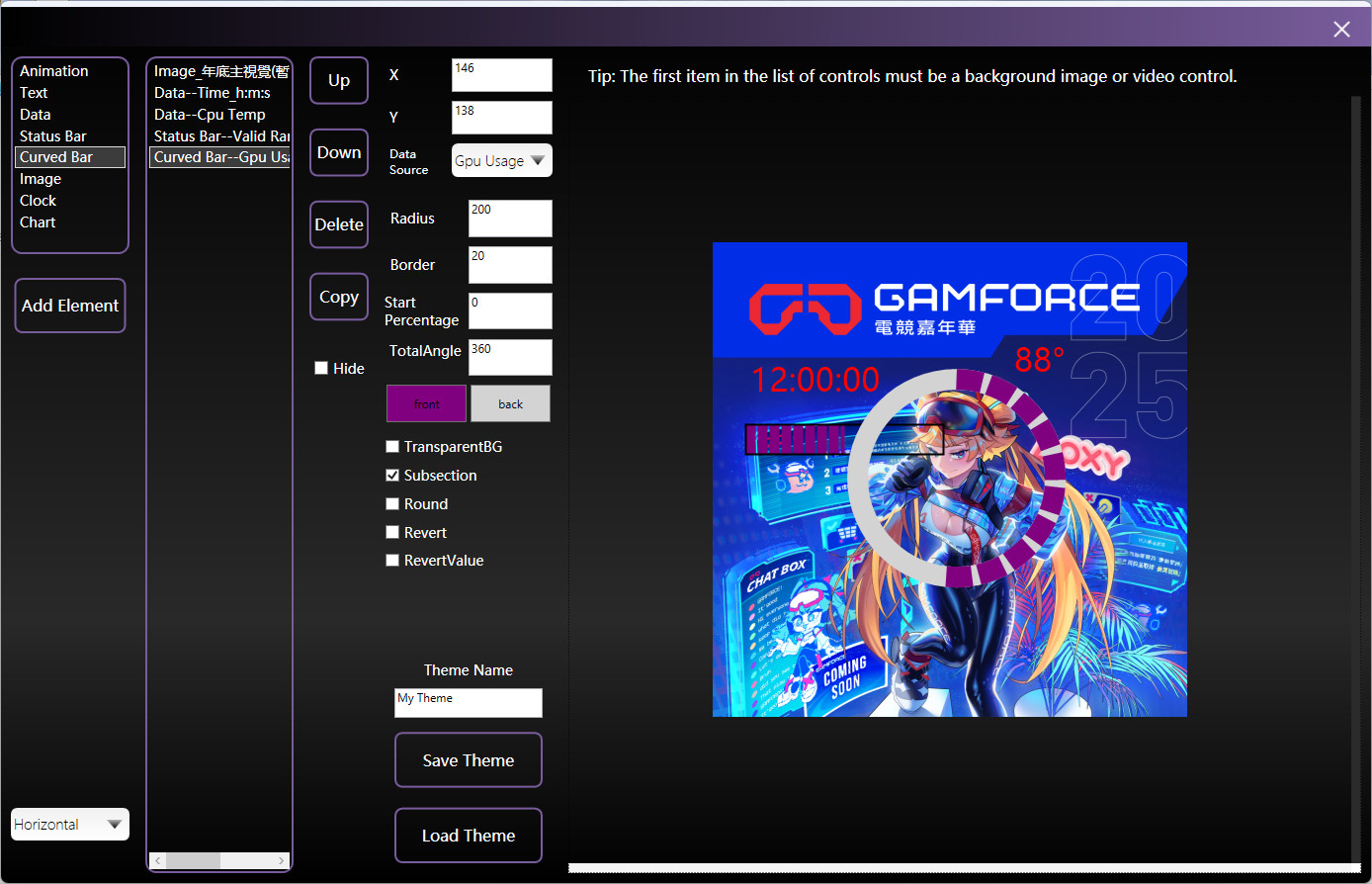The height and width of the screenshot is (884, 1372).
Task: Move selected element Up
Action: [339, 81]
